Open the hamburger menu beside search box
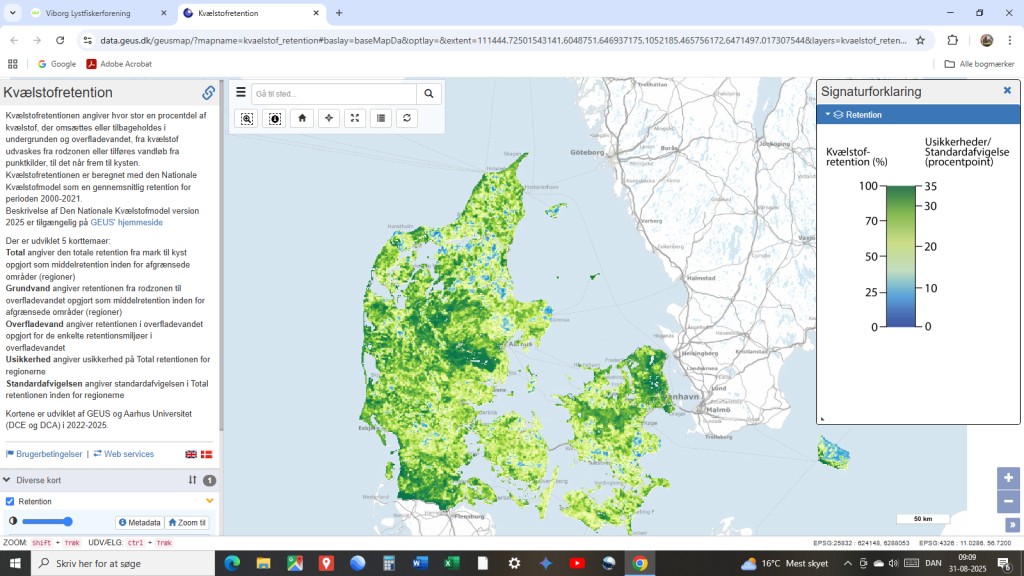1024x576 pixels. [240, 93]
